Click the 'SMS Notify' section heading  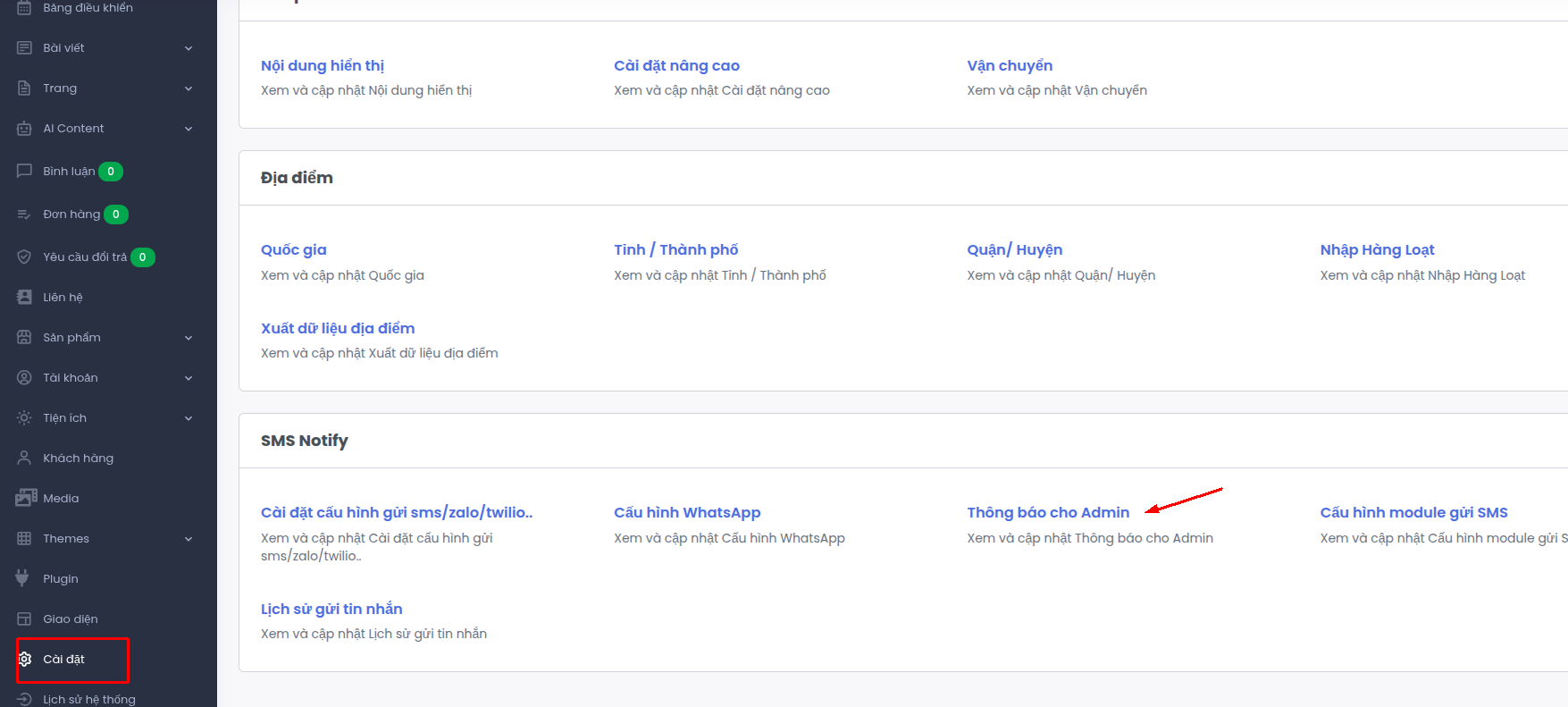(305, 441)
